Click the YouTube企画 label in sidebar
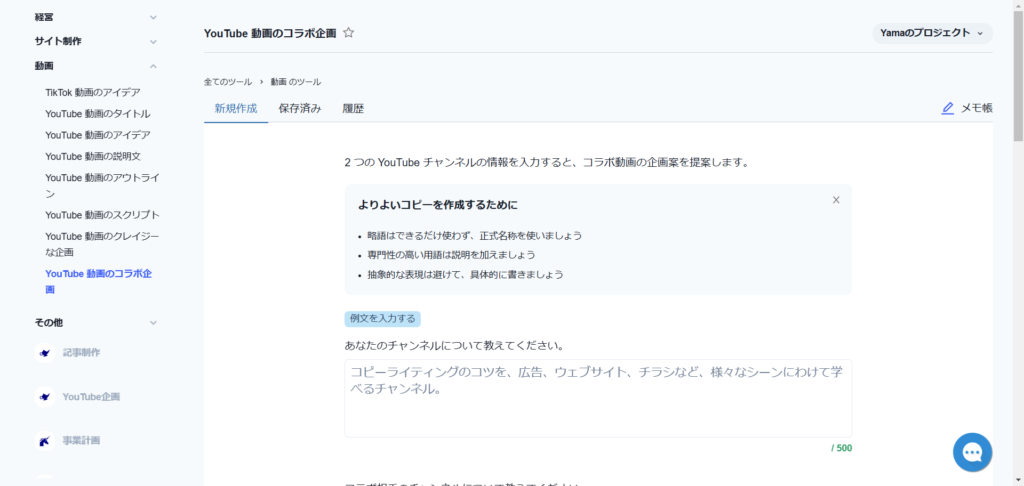This screenshot has width=1024, height=486. pyautogui.click(x=91, y=397)
